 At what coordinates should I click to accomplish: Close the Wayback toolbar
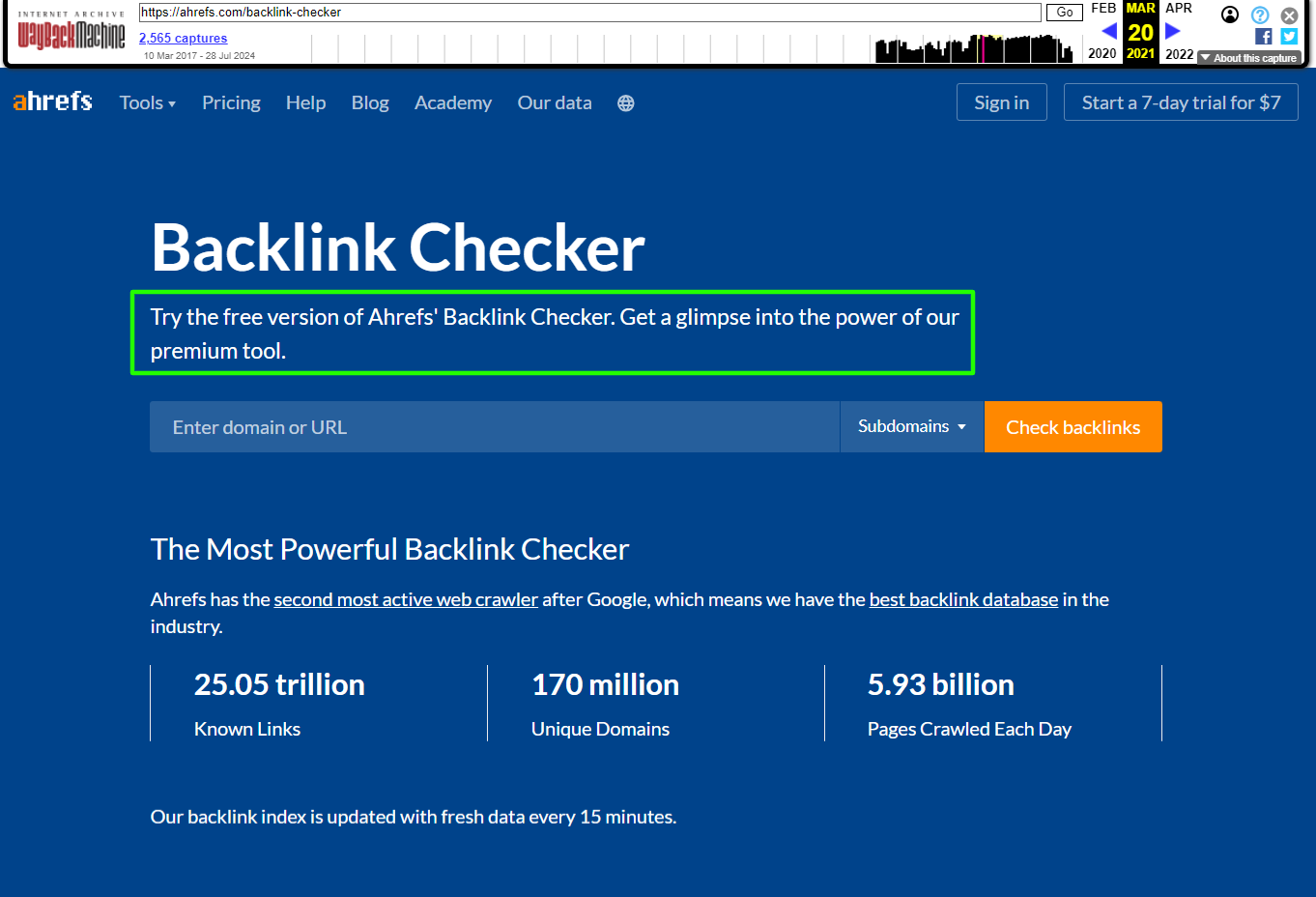pos(1289,15)
